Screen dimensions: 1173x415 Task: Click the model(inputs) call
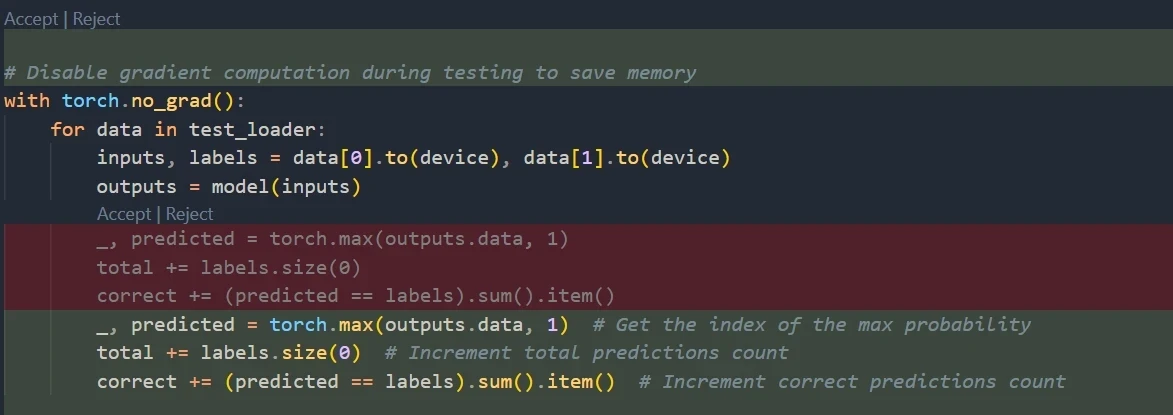click(285, 187)
